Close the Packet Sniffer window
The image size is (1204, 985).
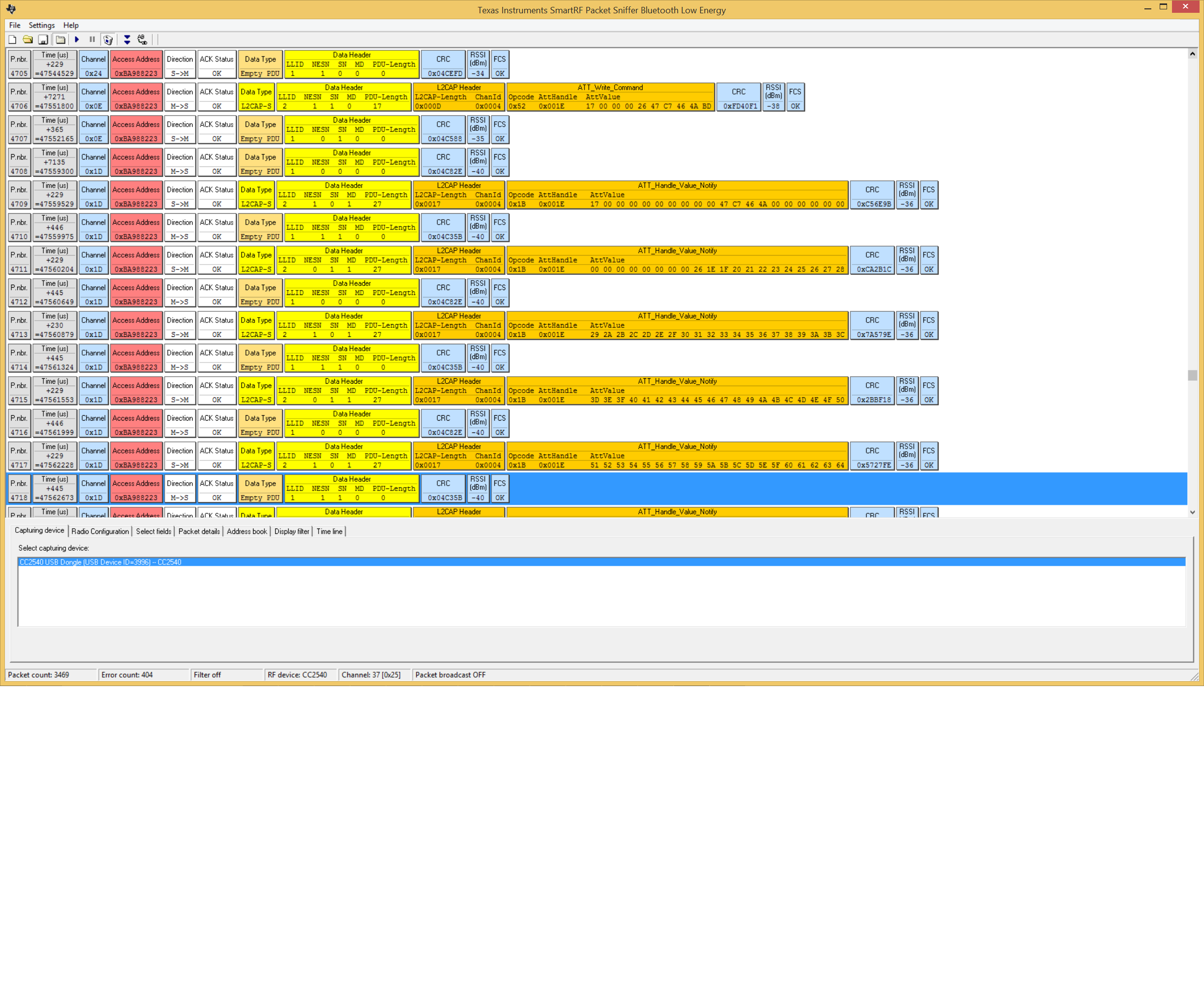(1185, 7)
